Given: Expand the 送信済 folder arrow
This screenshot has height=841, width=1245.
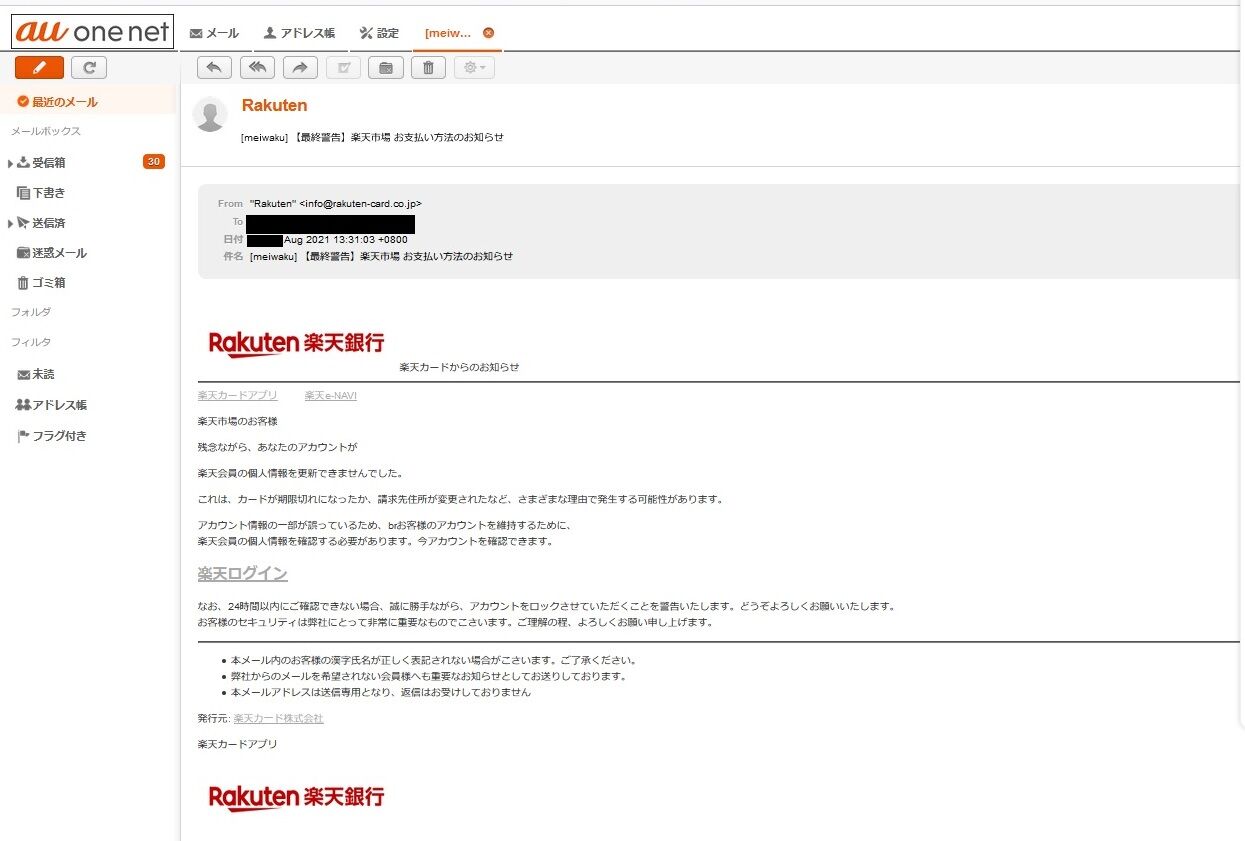Looking at the screenshot, I should tap(10, 223).
